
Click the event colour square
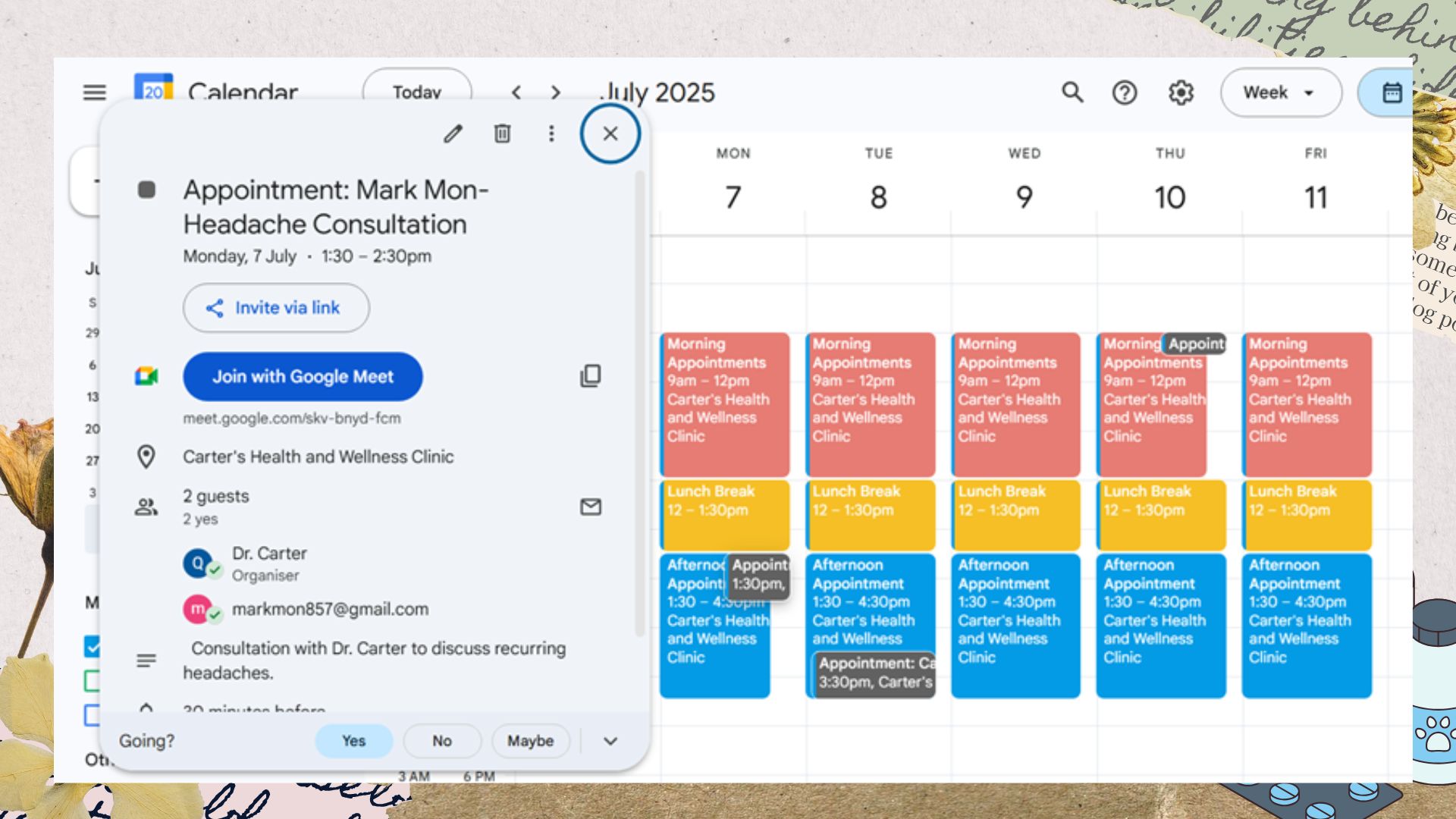click(x=146, y=190)
